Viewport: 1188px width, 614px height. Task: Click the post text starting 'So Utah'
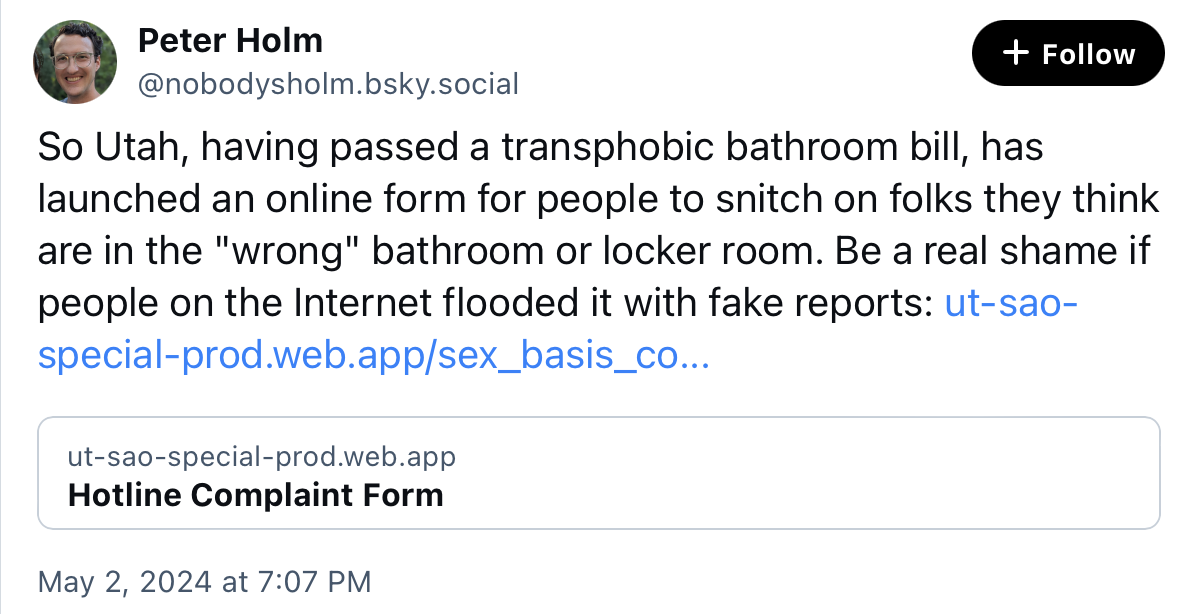598,250
